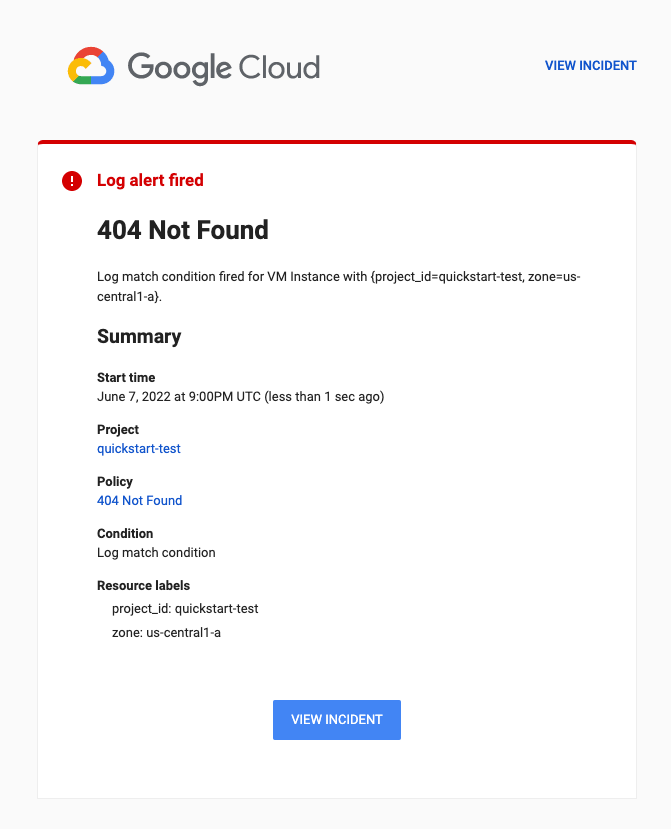The image size is (671, 829).
Task: Open the quickstart-test project link
Action: pos(138,448)
